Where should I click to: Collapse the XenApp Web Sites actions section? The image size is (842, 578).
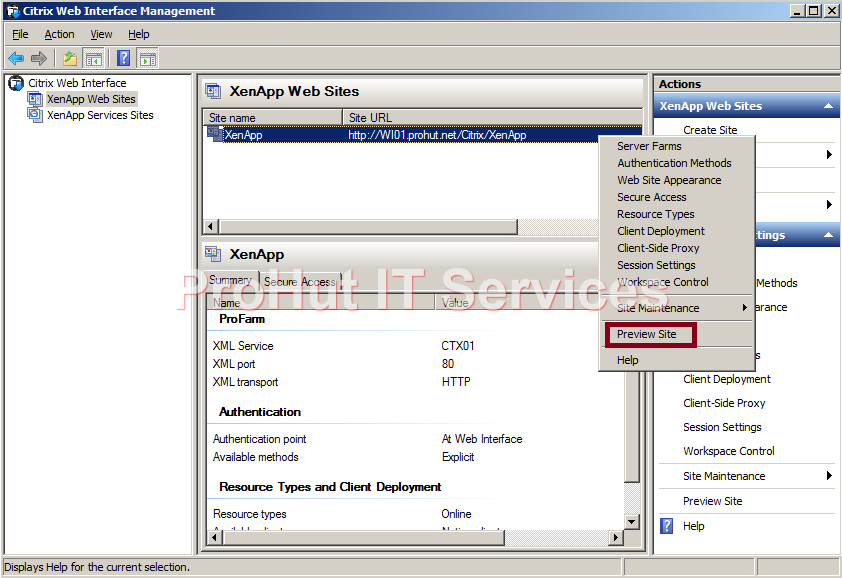click(829, 106)
